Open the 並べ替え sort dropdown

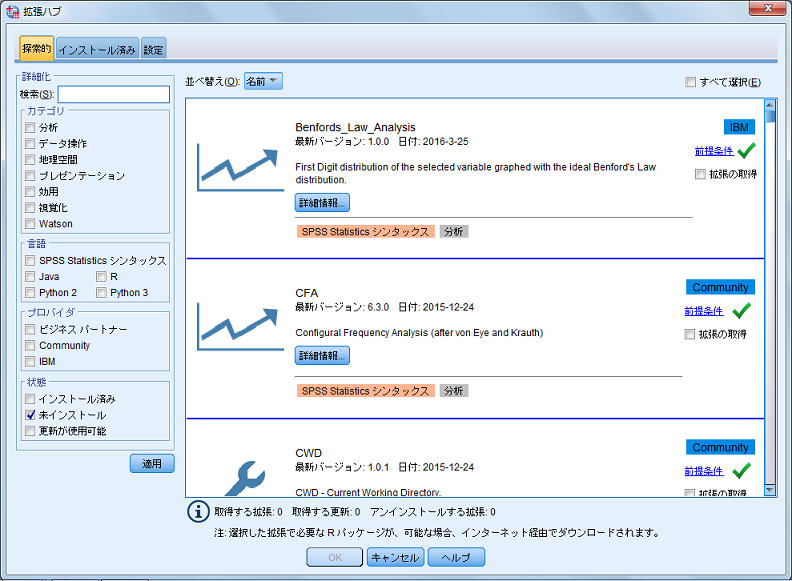(263, 81)
